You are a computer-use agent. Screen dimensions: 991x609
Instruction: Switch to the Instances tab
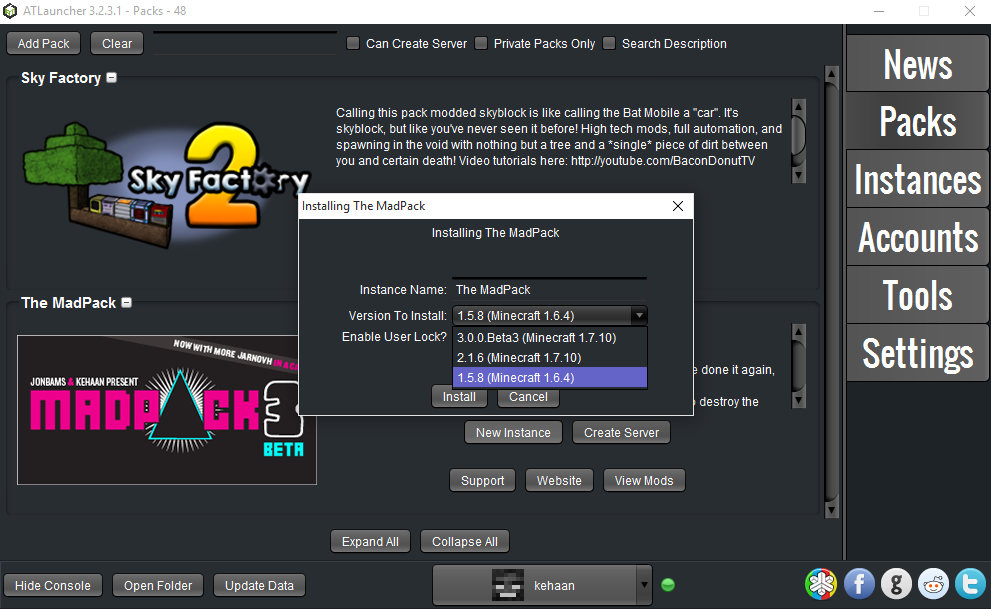pyautogui.click(x=917, y=179)
